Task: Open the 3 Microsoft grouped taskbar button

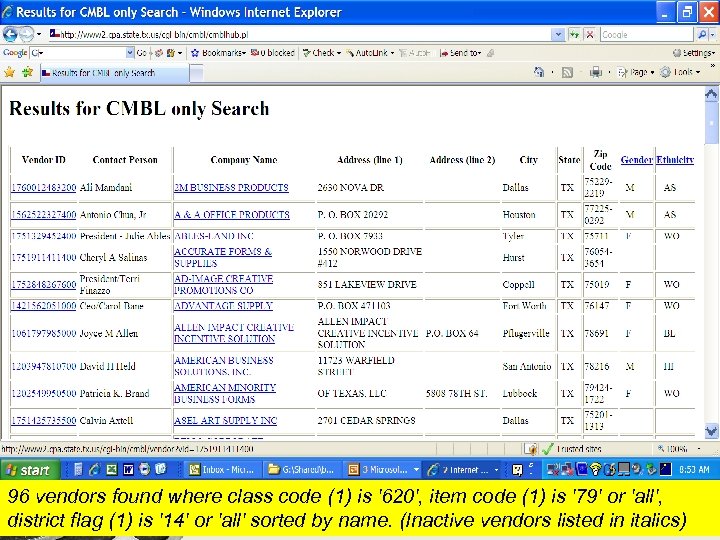Action: [382, 469]
